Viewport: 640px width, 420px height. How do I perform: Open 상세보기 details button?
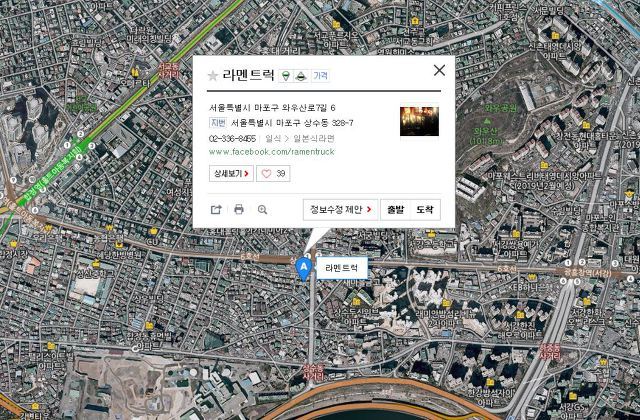tap(231, 173)
